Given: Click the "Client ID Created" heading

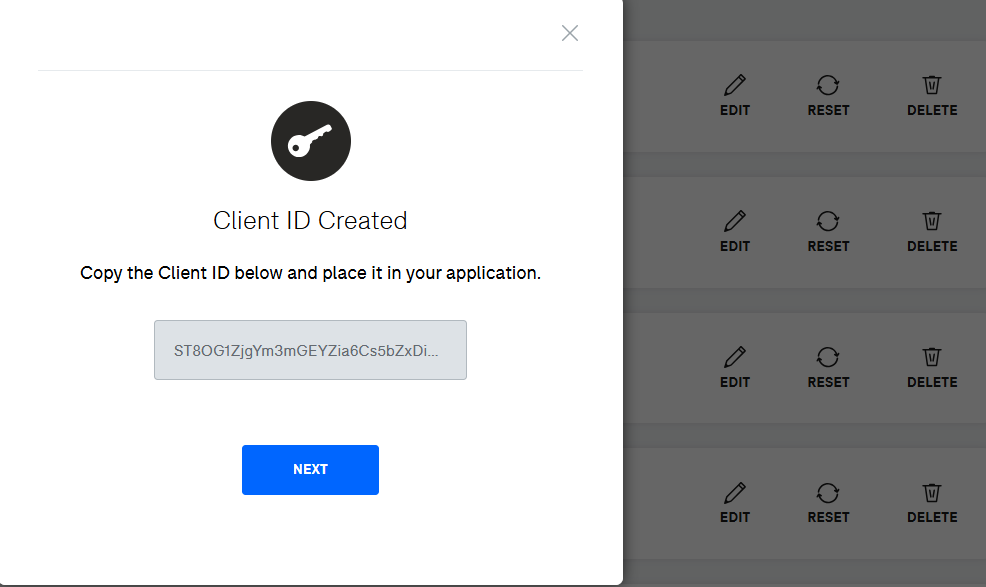Looking at the screenshot, I should [x=310, y=221].
